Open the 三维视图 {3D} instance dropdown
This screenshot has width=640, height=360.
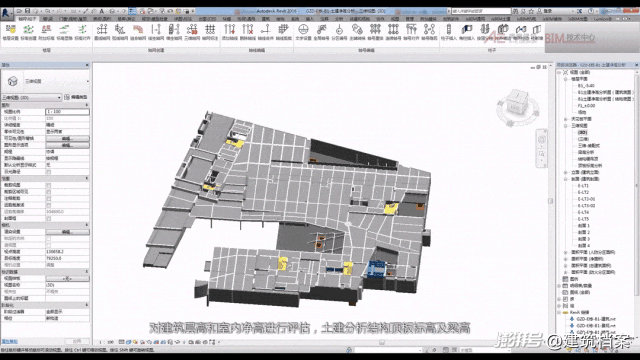32,98
